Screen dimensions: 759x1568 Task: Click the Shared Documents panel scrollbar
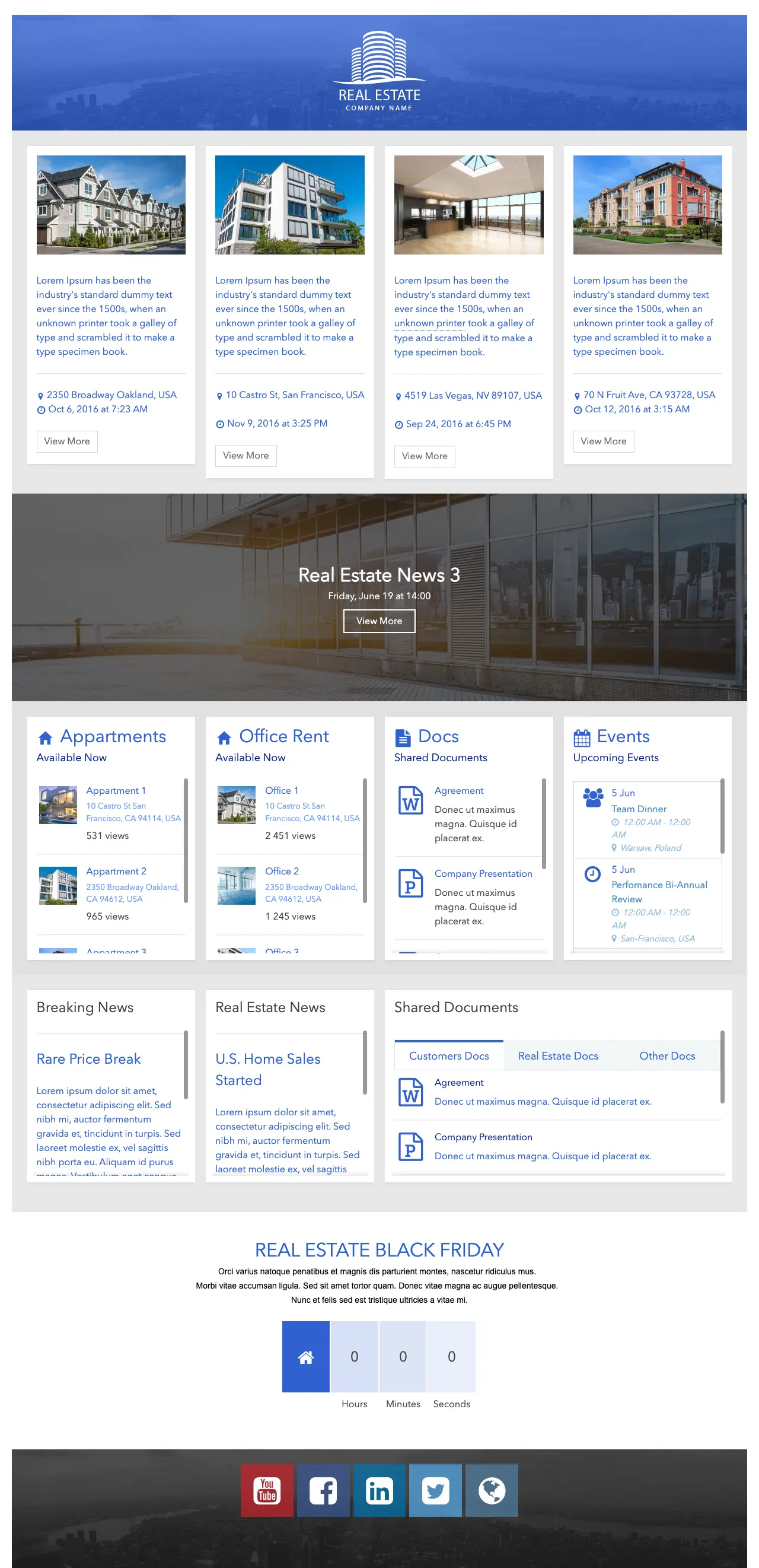click(722, 1067)
